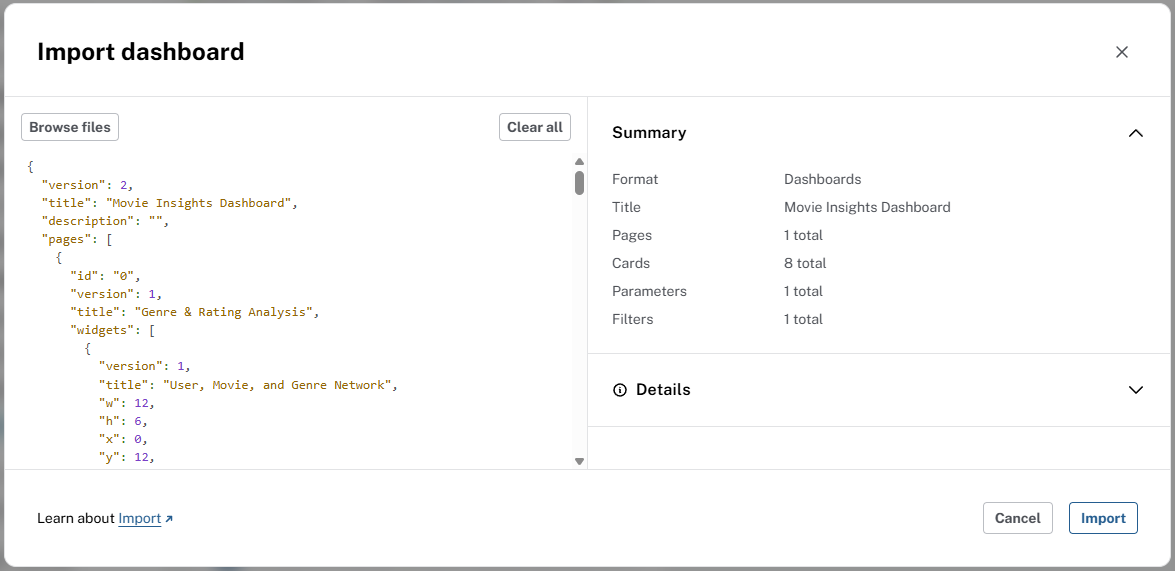Click the "Movie Insights Dashboard" JSON title value
The width and height of the screenshot is (1175, 571).
point(199,202)
